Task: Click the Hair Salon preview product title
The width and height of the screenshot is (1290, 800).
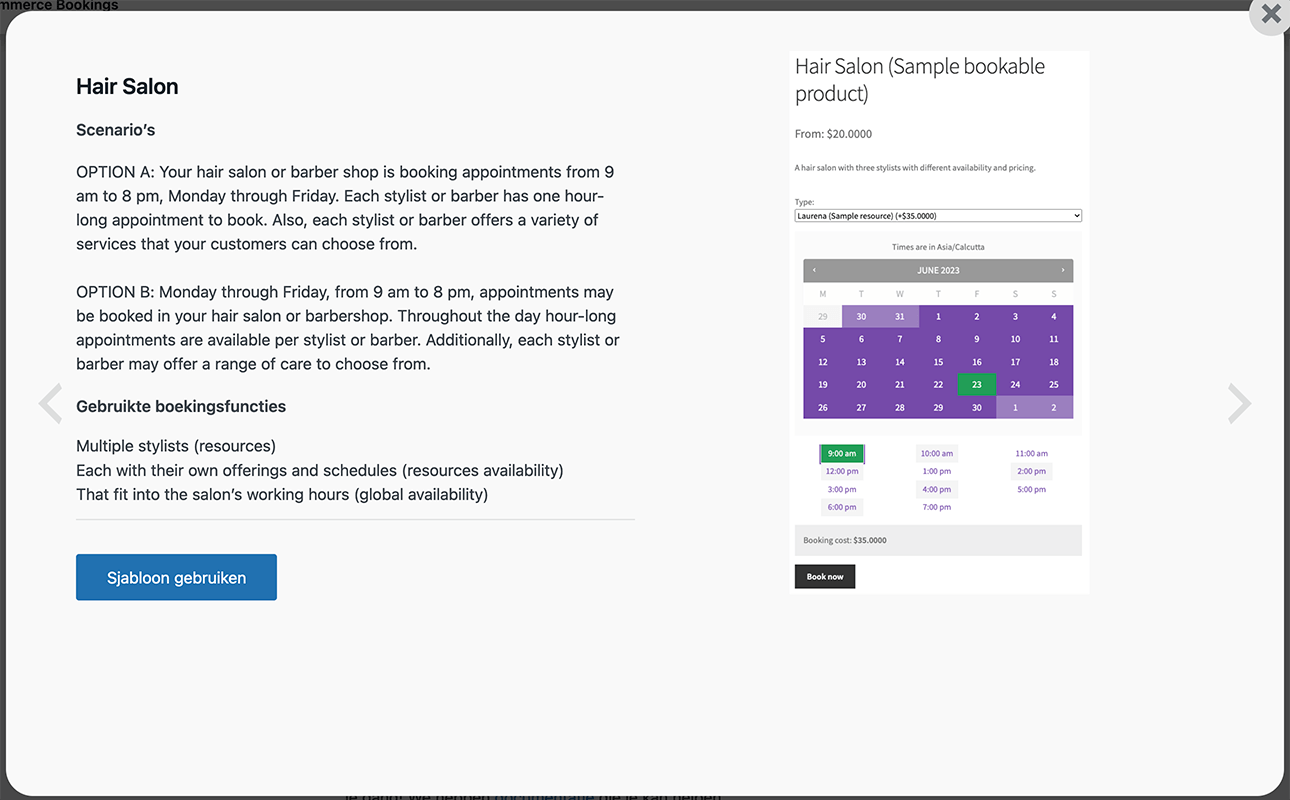Action: click(x=919, y=80)
